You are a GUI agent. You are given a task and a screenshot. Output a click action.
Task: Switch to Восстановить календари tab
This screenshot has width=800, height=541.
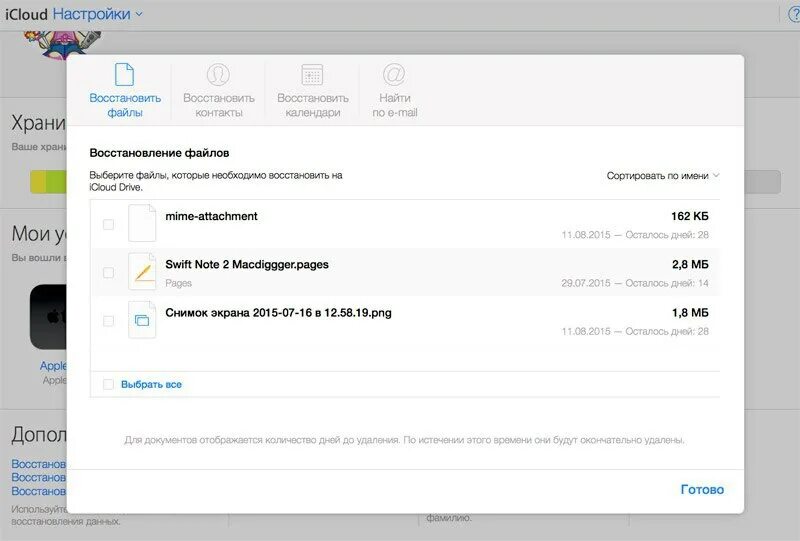click(312, 91)
